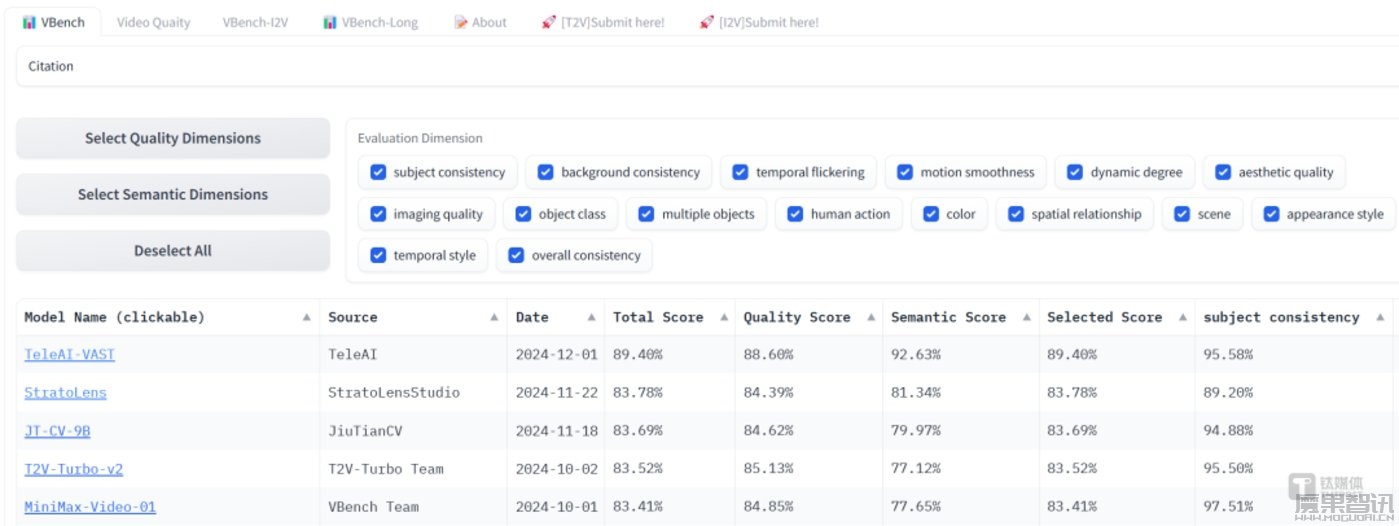Select the active VBench tab
Viewport: 1399px width, 526px height.
pyautogui.click(x=53, y=22)
